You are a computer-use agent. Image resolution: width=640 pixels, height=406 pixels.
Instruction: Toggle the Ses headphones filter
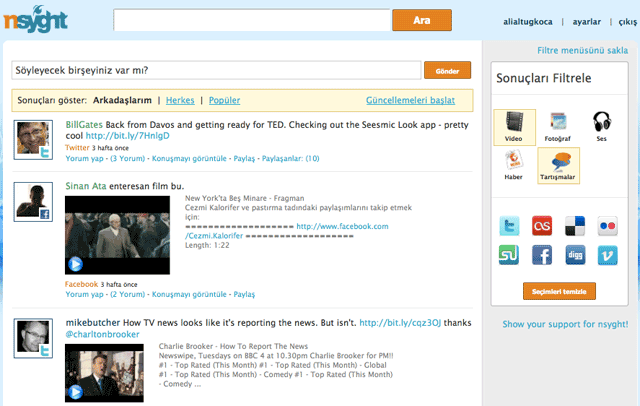click(602, 127)
